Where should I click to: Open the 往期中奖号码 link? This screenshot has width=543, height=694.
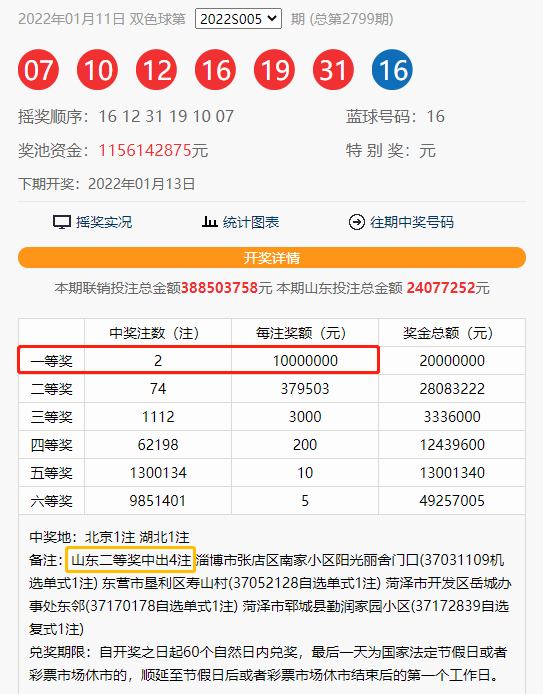click(412, 222)
